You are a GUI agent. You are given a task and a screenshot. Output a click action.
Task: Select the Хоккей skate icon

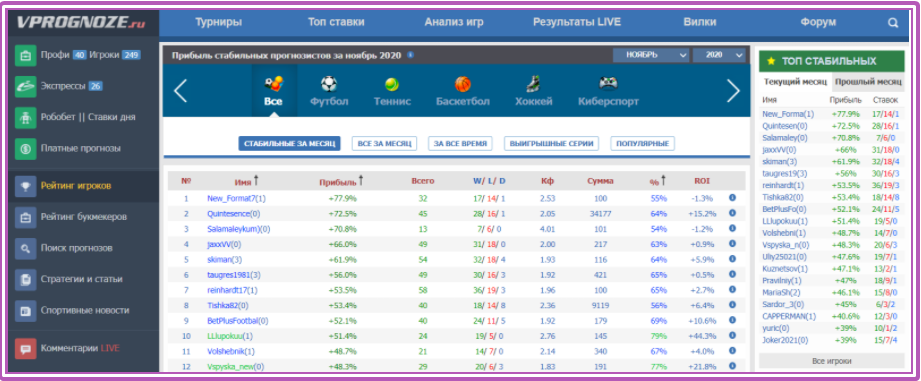pyautogui.click(x=533, y=83)
